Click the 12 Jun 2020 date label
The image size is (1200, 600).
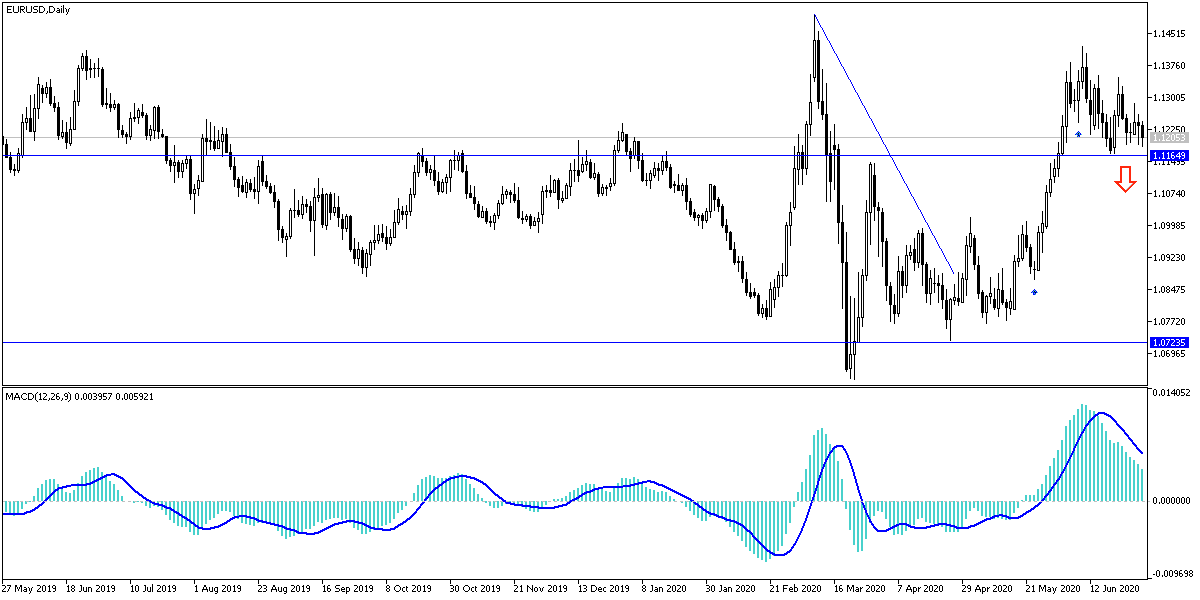[x=1113, y=589]
